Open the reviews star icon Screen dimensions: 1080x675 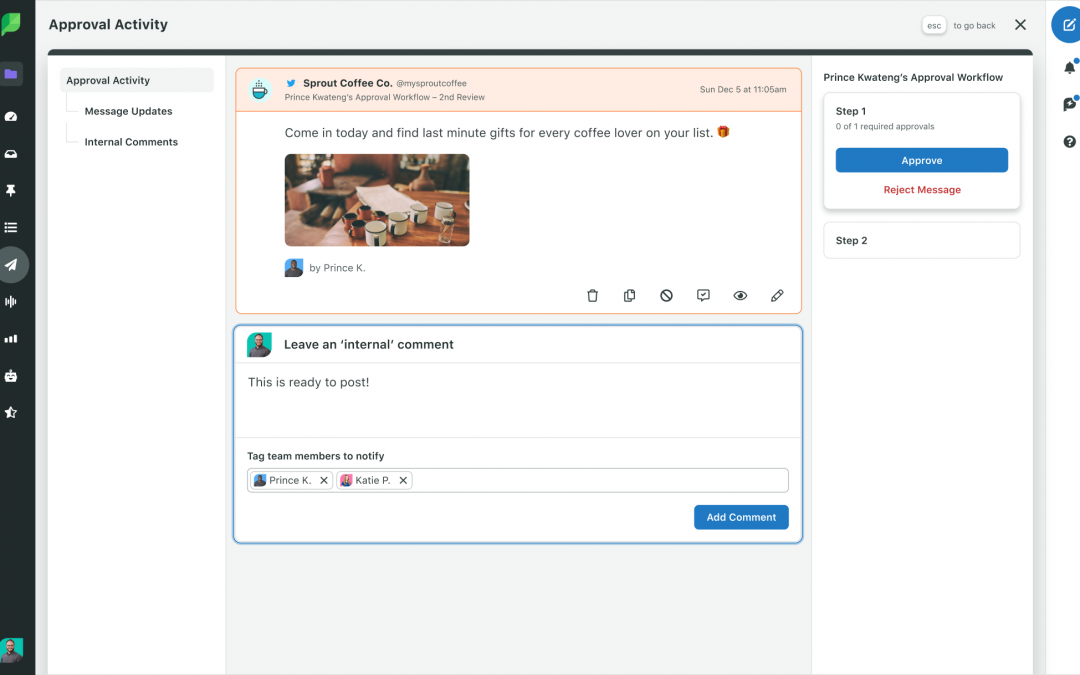(11, 413)
